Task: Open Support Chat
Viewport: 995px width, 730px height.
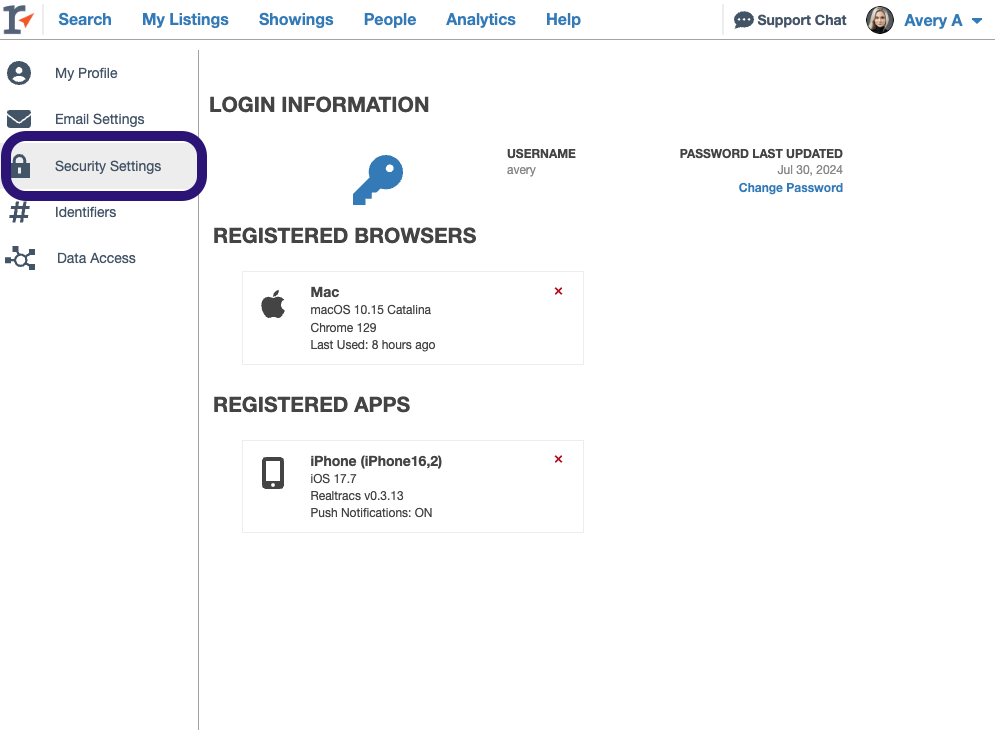Action: pos(789,19)
